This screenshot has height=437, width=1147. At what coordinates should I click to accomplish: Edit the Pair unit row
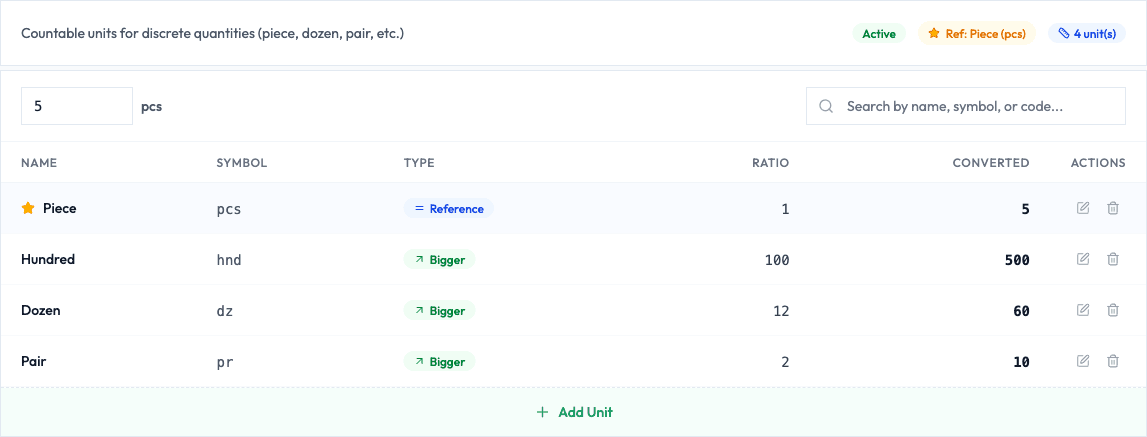click(1083, 361)
